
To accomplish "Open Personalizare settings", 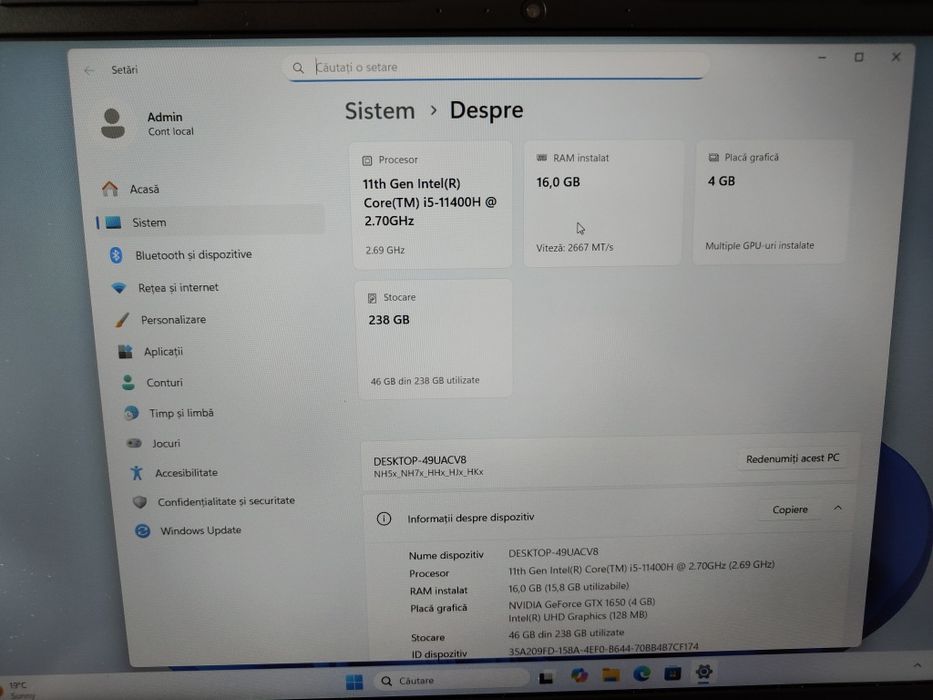I will (x=173, y=320).
